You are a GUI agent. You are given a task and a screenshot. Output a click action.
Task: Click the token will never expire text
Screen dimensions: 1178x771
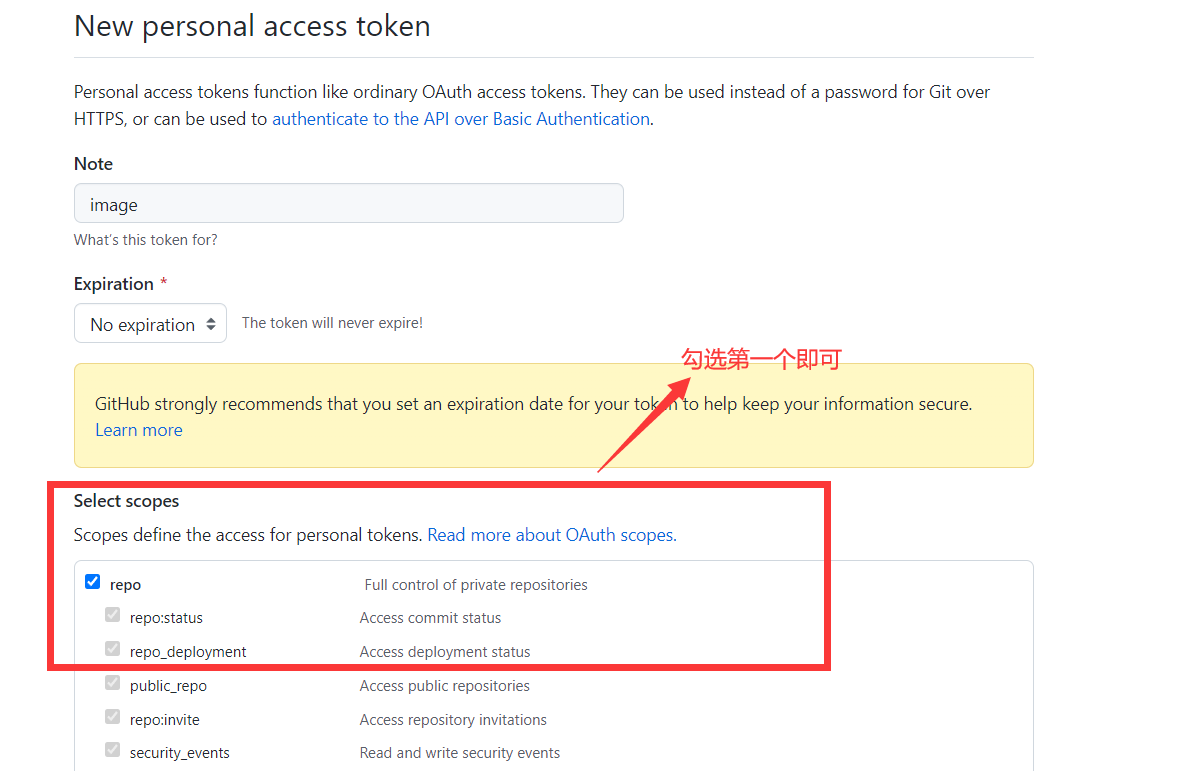332,323
